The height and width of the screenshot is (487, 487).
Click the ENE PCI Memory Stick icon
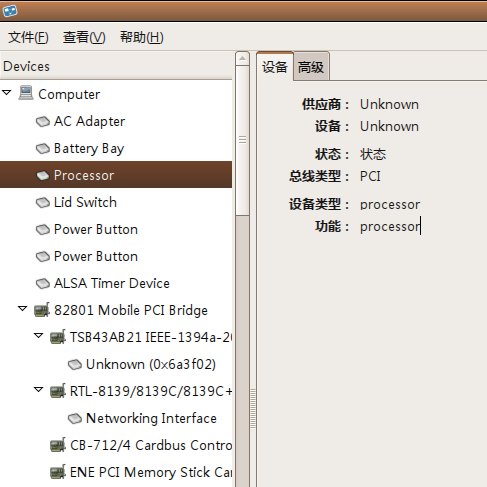[58, 472]
